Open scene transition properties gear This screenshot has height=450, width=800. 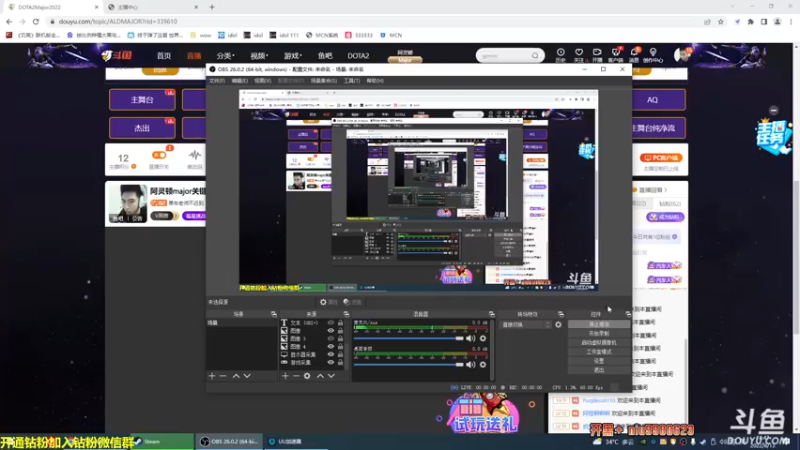(558, 324)
